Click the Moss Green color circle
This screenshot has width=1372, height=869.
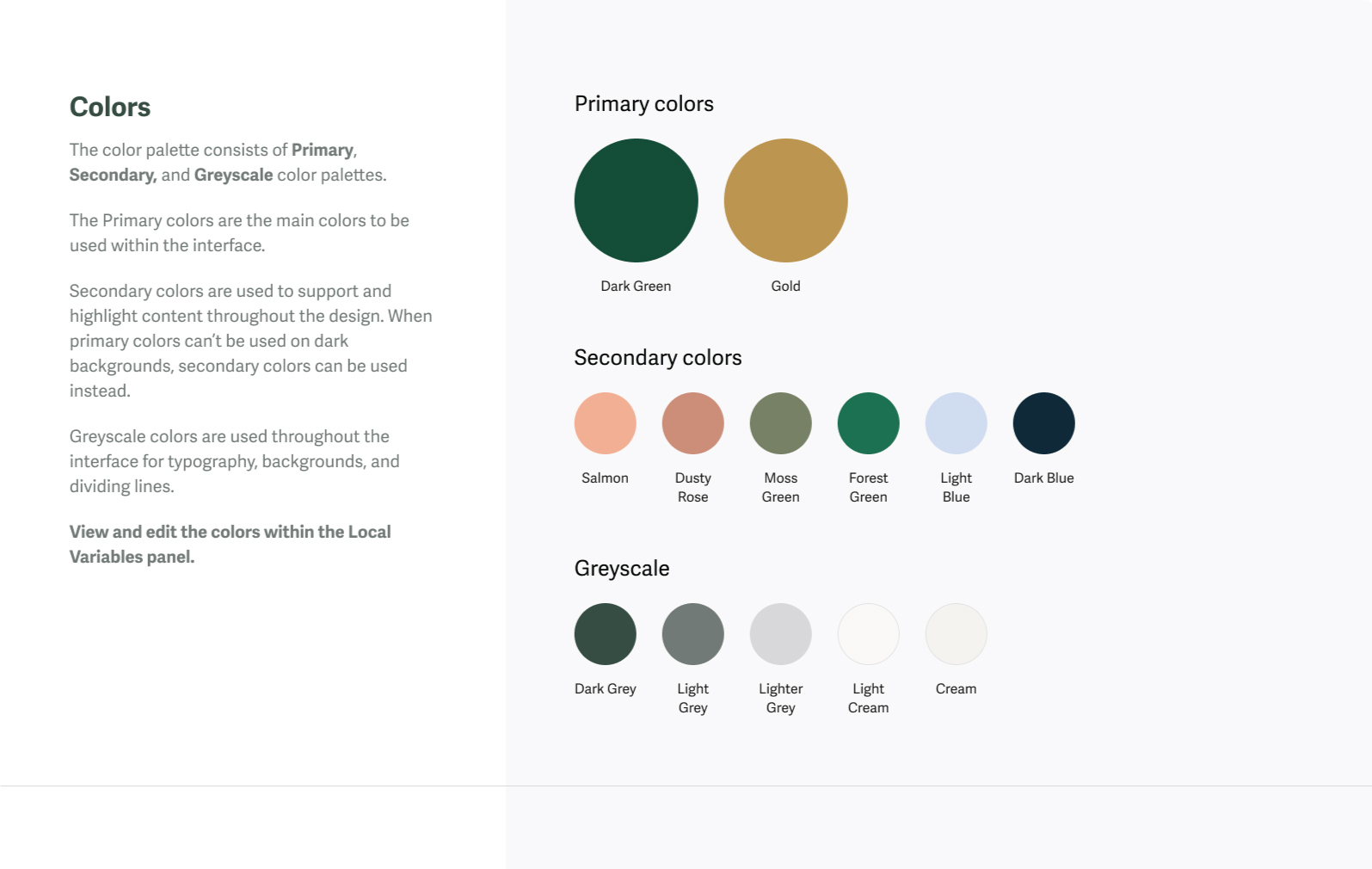781,423
